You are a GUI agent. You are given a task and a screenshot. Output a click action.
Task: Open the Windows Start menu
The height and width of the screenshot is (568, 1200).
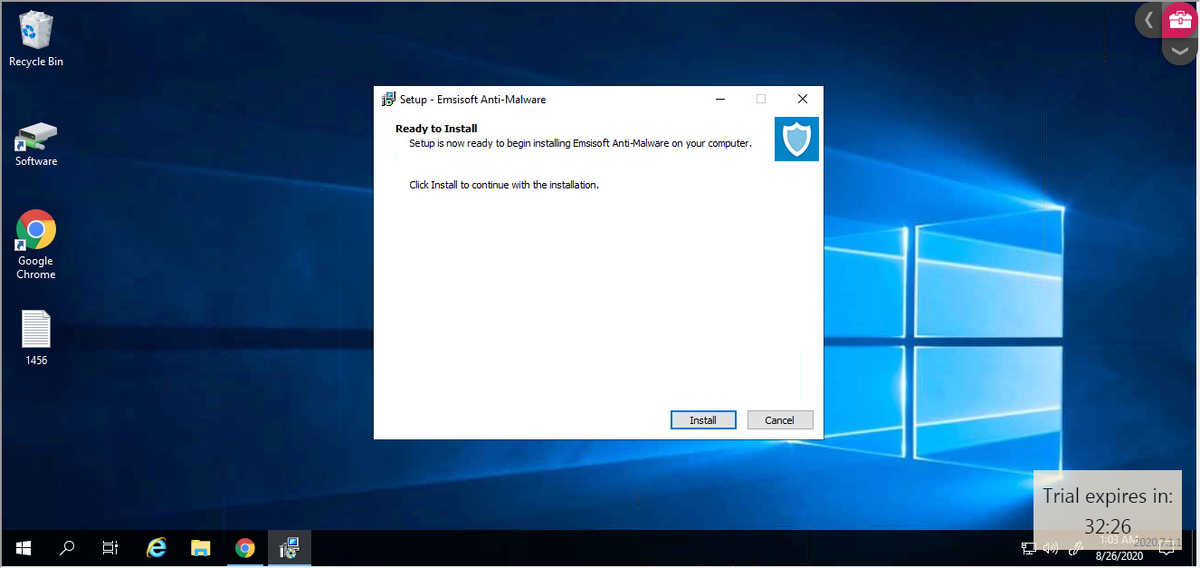point(23,548)
